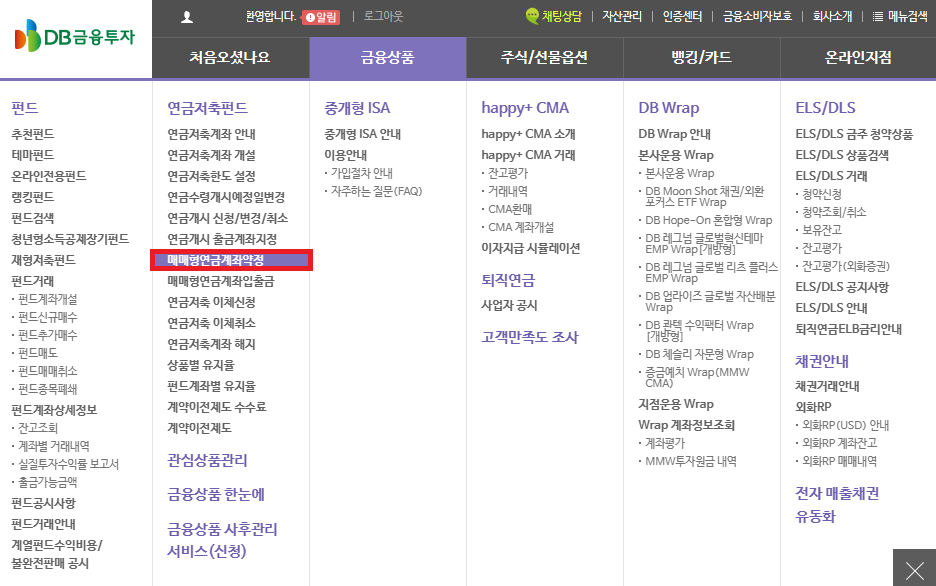Image resolution: width=936 pixels, height=586 pixels.
Task: Open 금융상품 한눈에
Action: coord(216,494)
